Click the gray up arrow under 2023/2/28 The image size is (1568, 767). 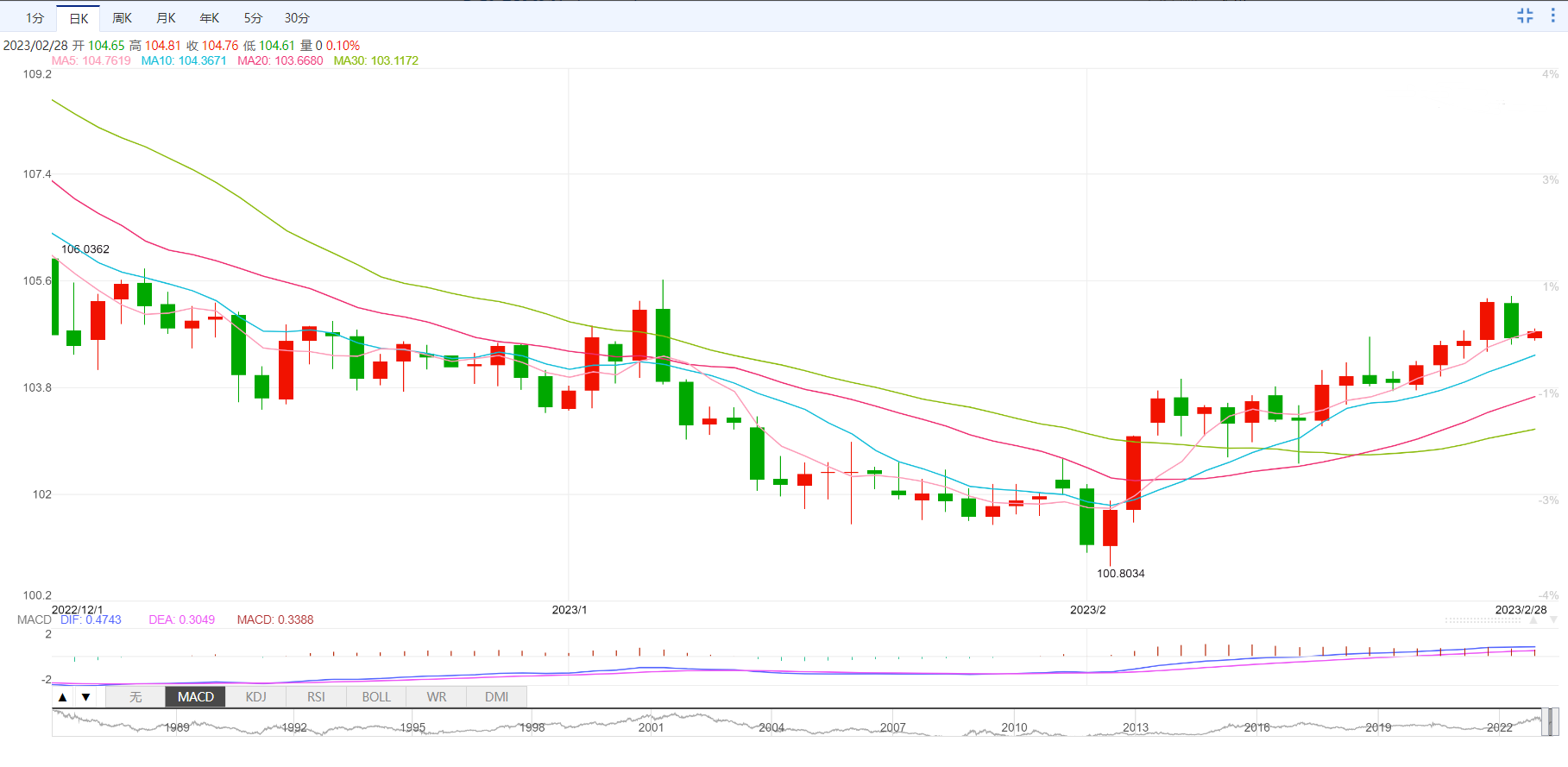coord(1533,620)
